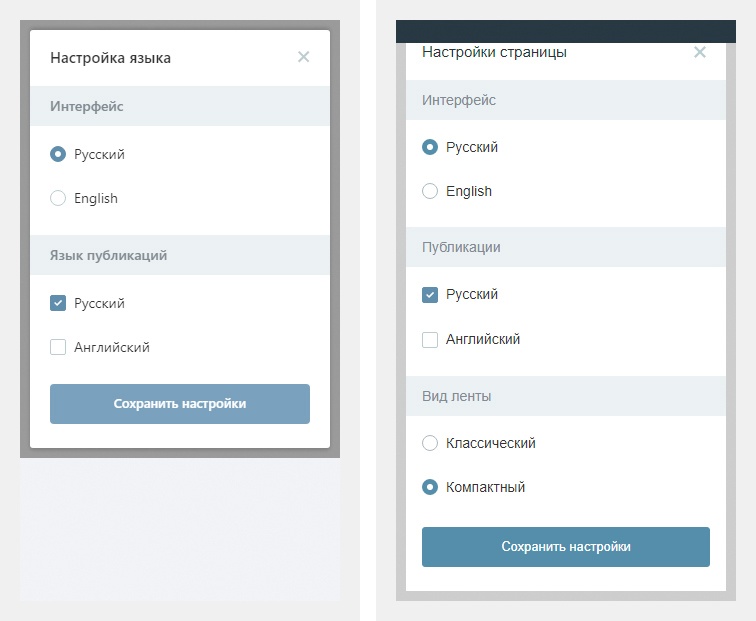Close the Настройки страницы dialog

pos(700,52)
